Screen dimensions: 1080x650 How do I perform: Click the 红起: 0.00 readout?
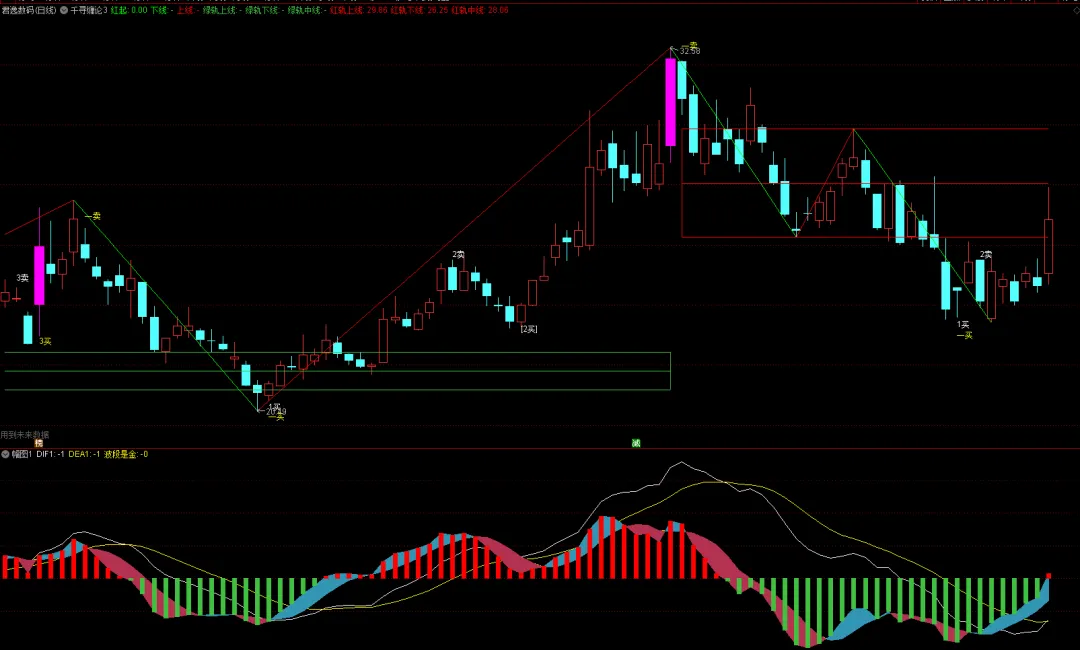(x=129, y=10)
